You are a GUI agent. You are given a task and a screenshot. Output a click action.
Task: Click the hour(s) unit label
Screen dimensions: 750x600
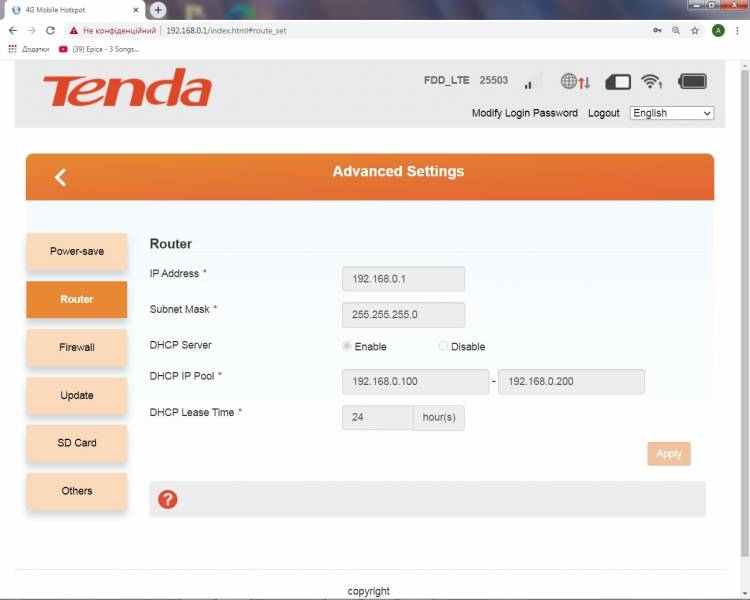coord(439,418)
